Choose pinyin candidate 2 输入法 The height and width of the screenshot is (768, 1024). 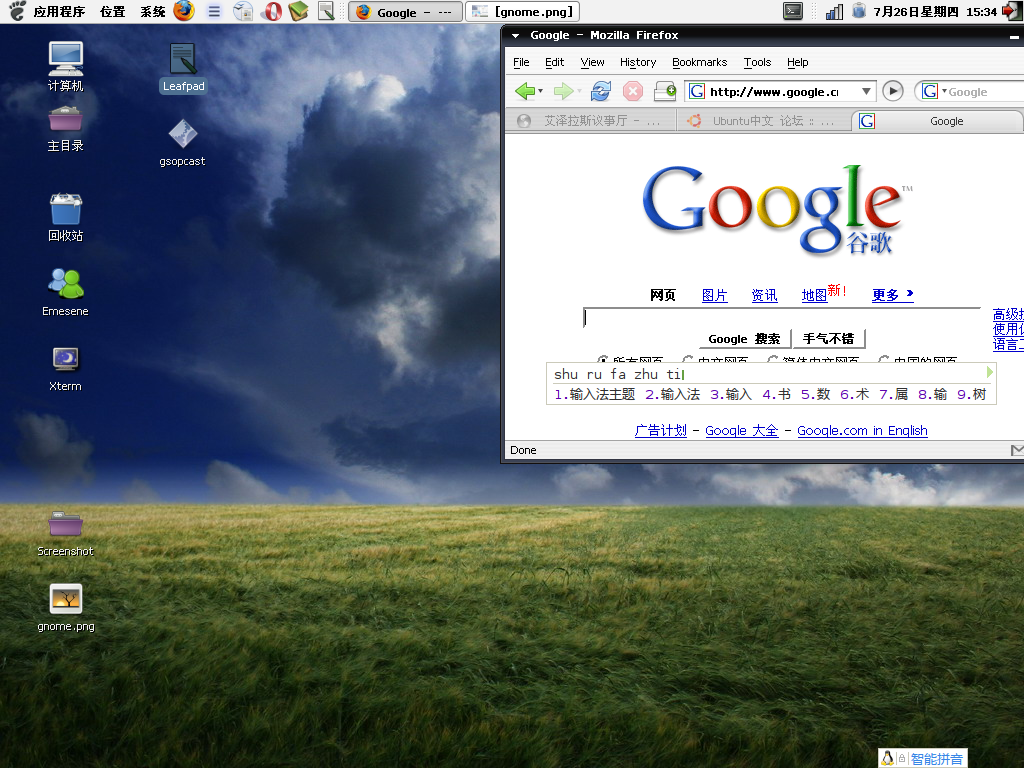click(673, 394)
